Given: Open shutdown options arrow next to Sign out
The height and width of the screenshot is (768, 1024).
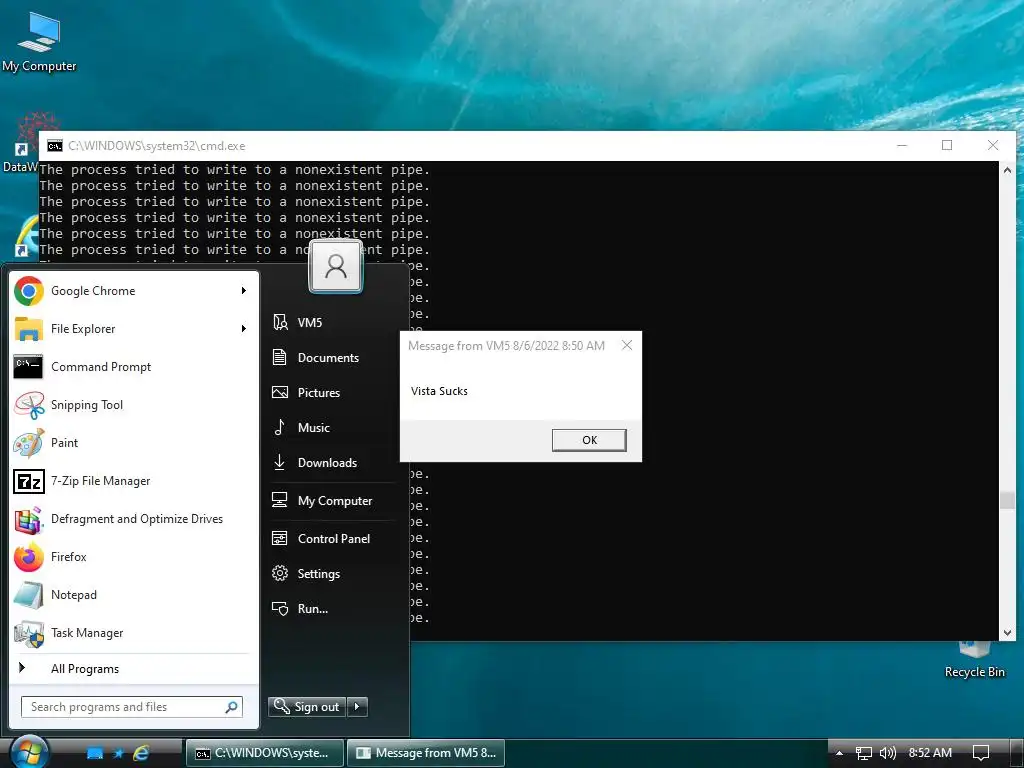Looking at the screenshot, I should tap(357, 707).
